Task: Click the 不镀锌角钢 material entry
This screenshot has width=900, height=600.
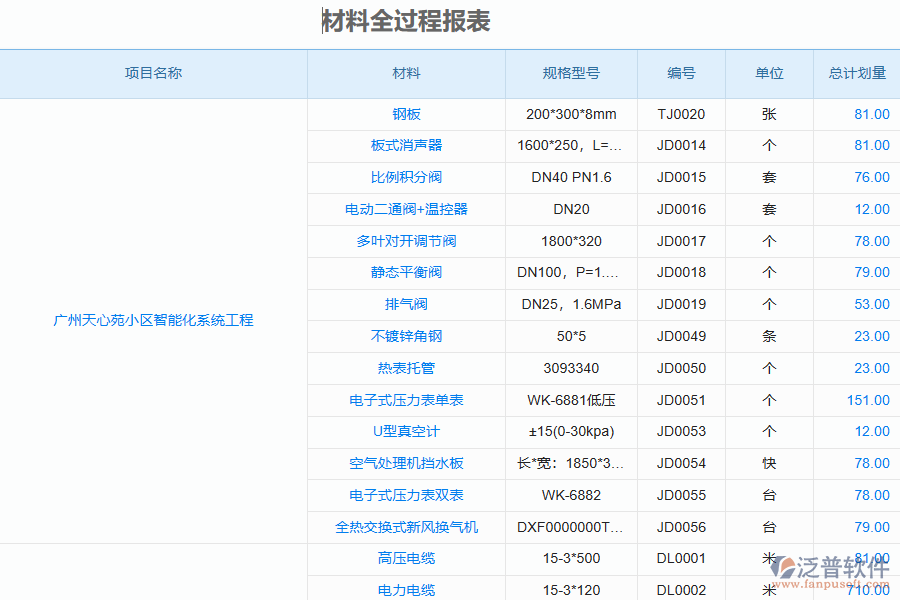Action: click(404, 336)
